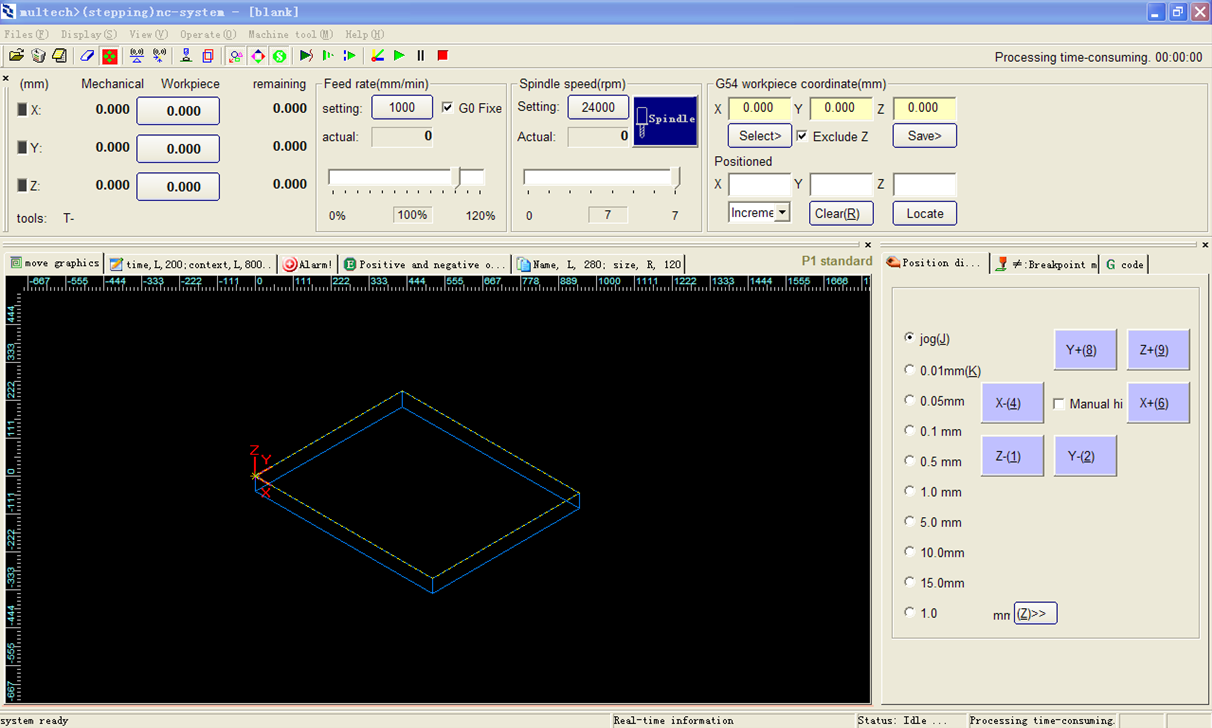
Task: Enable the Manual hi checkbox
Action: point(1059,404)
